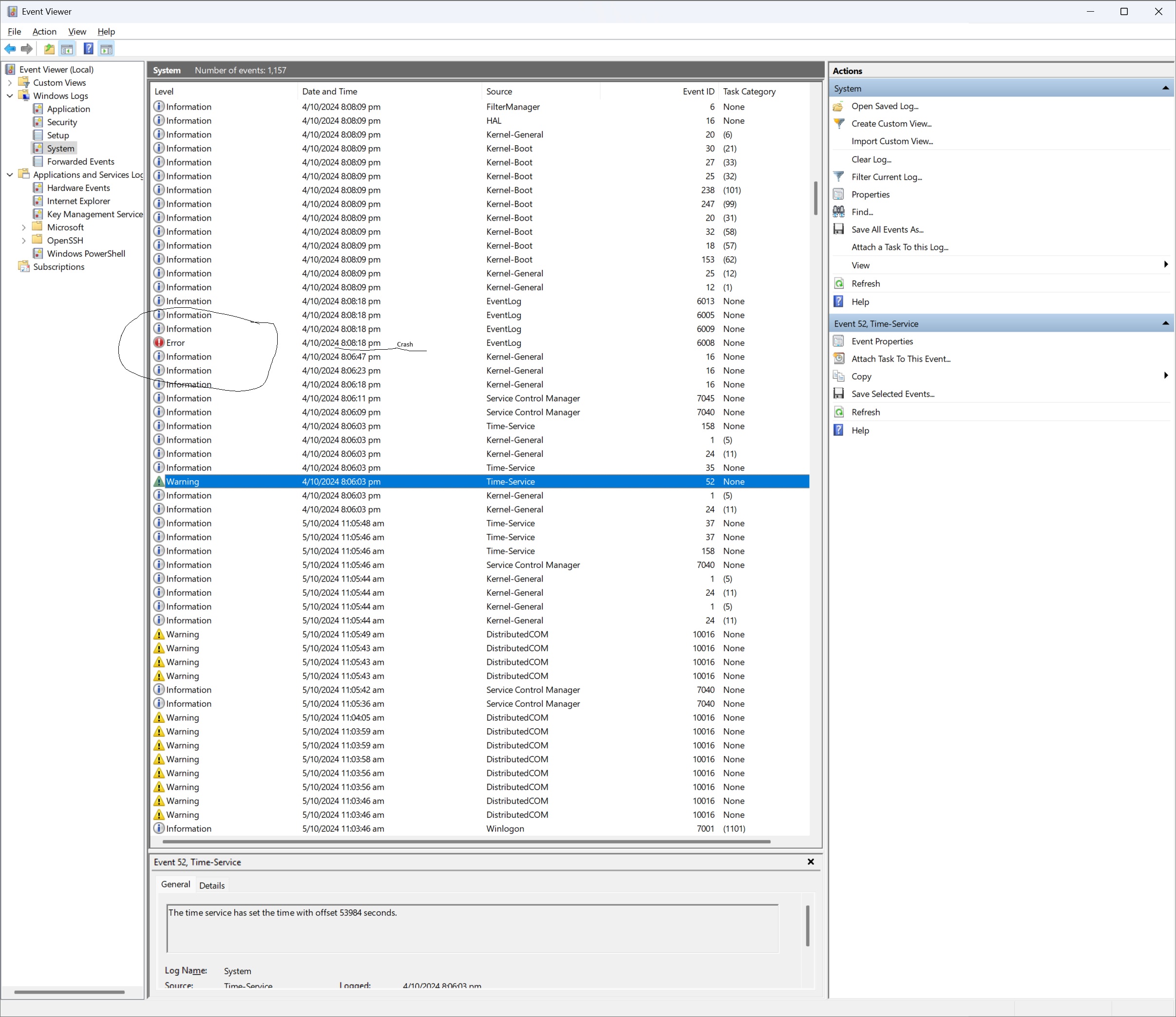Image resolution: width=1176 pixels, height=1017 pixels.
Task: Switch to the Details tab
Action: [x=212, y=885]
